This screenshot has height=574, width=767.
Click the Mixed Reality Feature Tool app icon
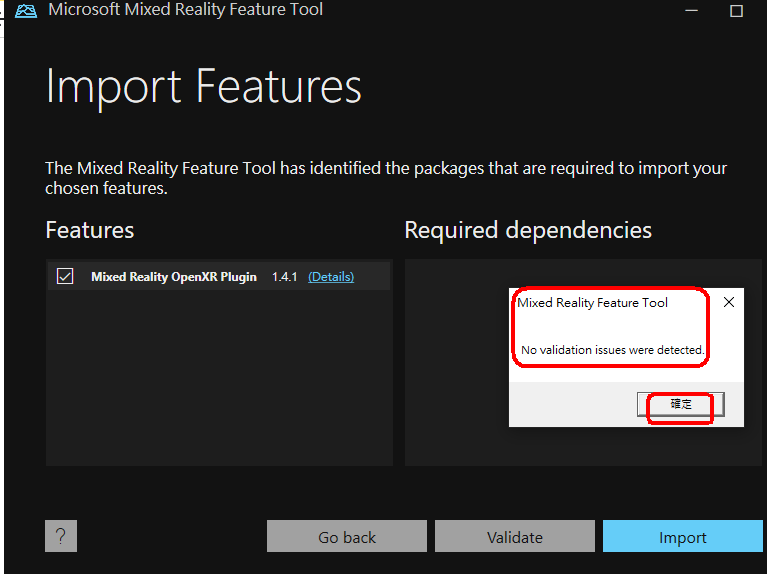[26, 10]
